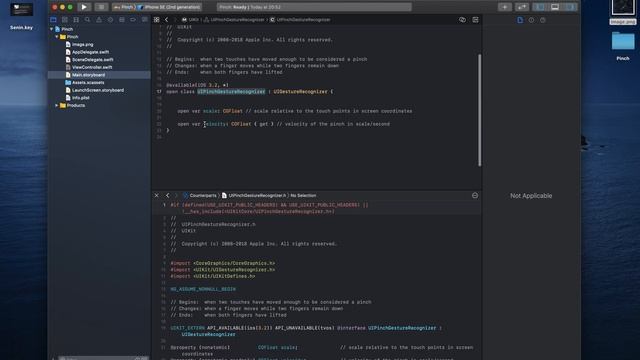Show the Debug navigator
Screen dimensions: 640x360
(122, 20)
